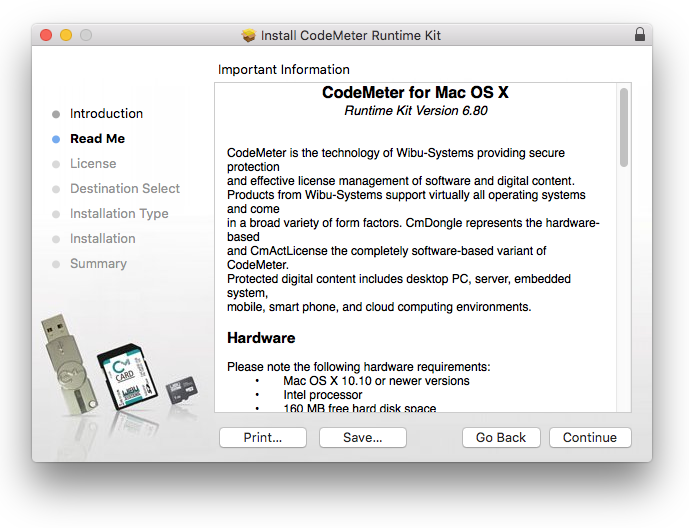Click the lock icon in the title bar

(640, 35)
